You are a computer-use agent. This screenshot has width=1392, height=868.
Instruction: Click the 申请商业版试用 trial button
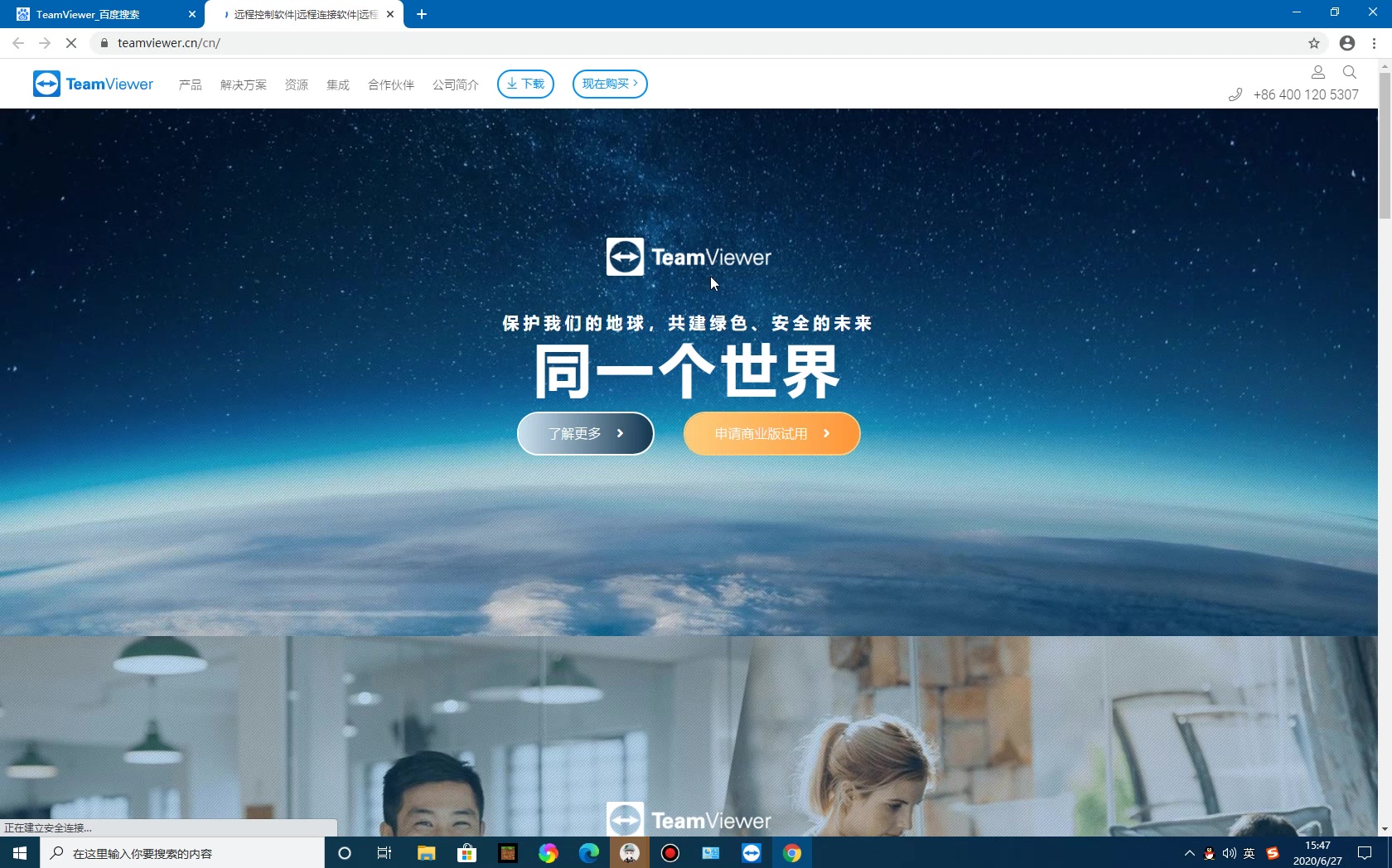pyautogui.click(x=772, y=434)
